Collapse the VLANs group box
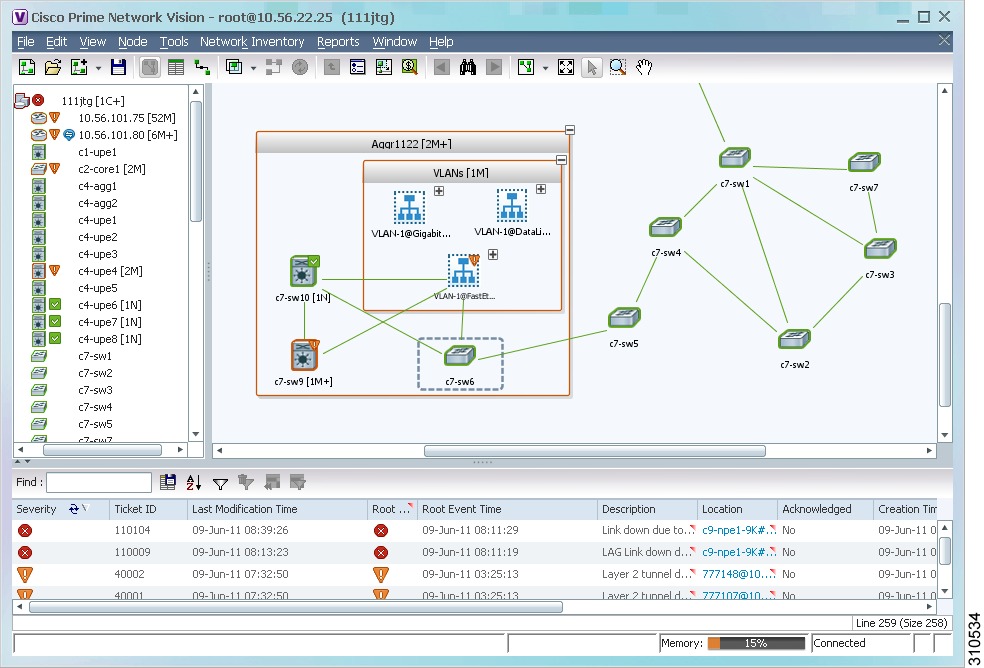984x668 pixels. pyautogui.click(x=562, y=160)
